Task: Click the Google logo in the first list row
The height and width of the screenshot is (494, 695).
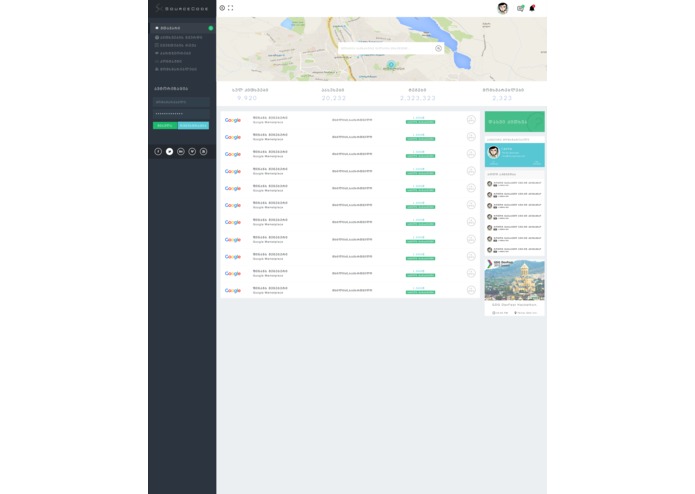Action: [x=233, y=120]
